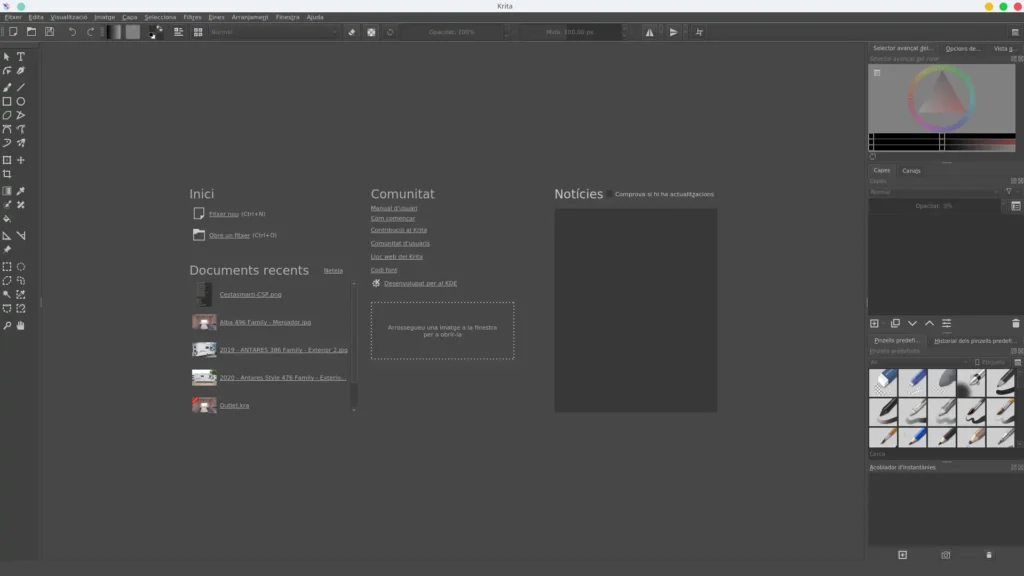Toggle eraser mode in the toolbar
This screenshot has width=1024, height=576.
[x=352, y=32]
